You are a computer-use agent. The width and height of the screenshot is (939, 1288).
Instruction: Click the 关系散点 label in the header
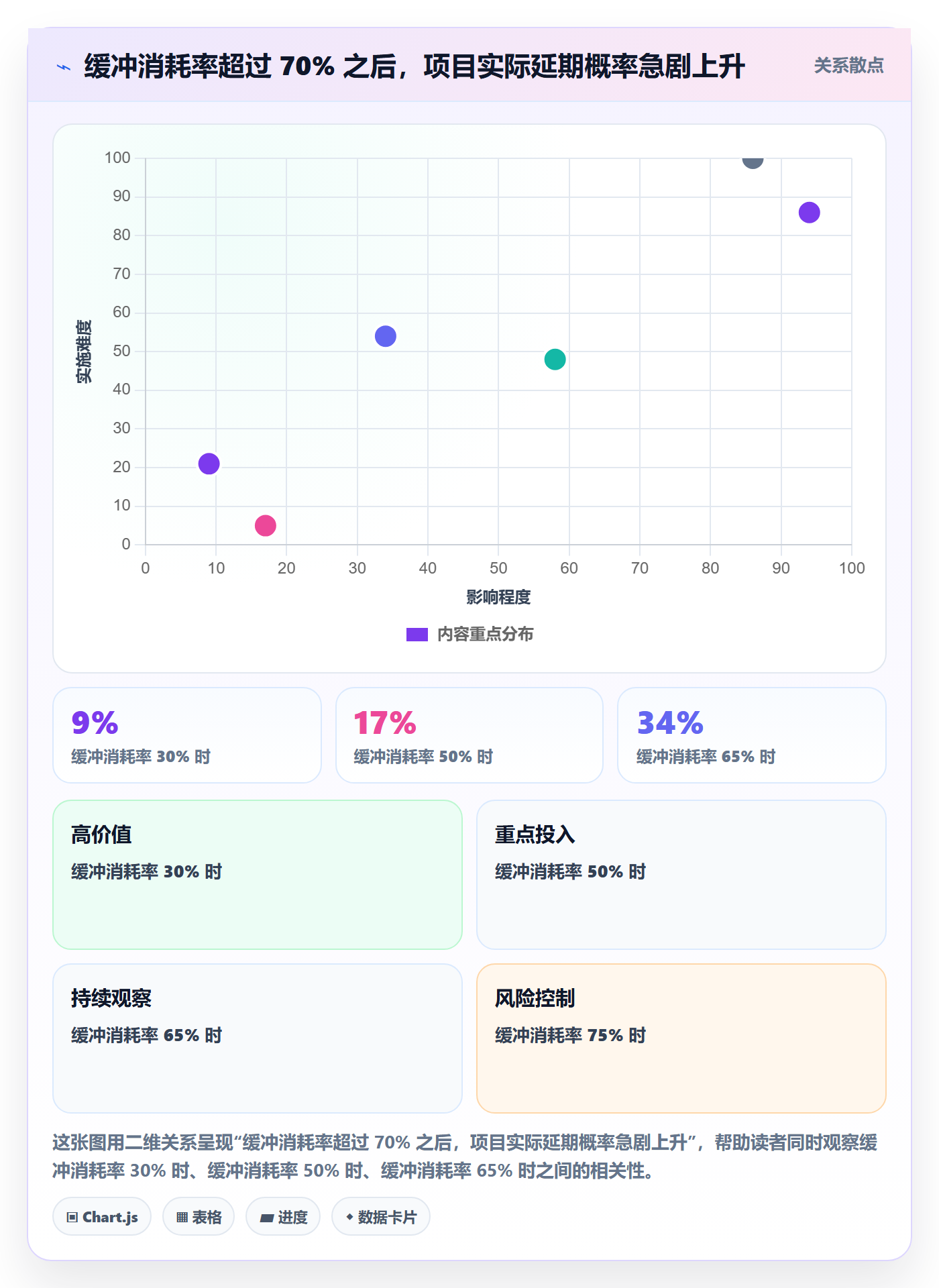click(848, 66)
